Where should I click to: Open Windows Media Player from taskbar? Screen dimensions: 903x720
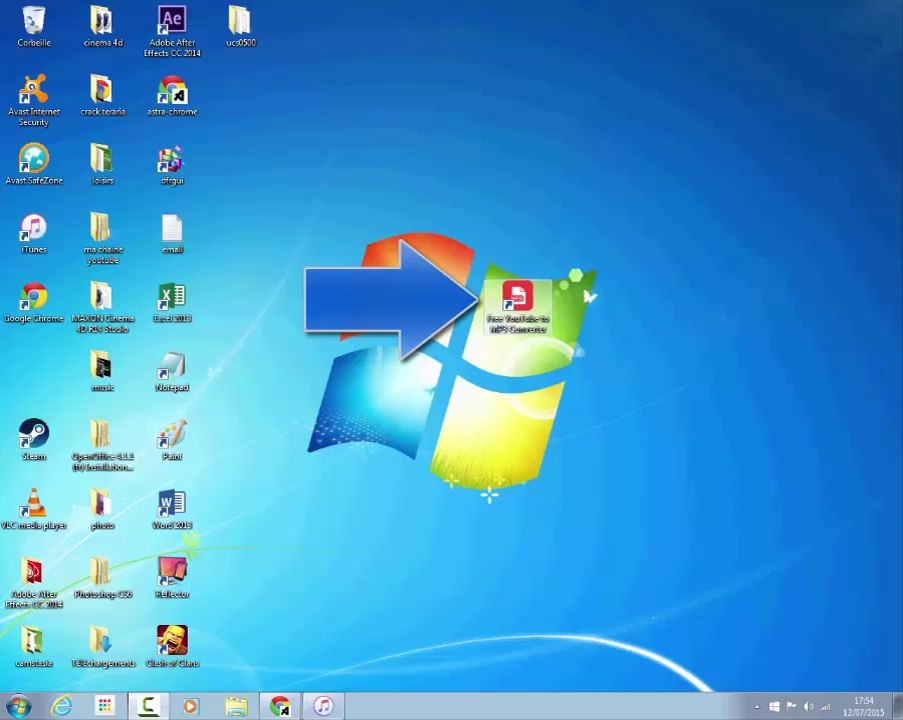191,706
